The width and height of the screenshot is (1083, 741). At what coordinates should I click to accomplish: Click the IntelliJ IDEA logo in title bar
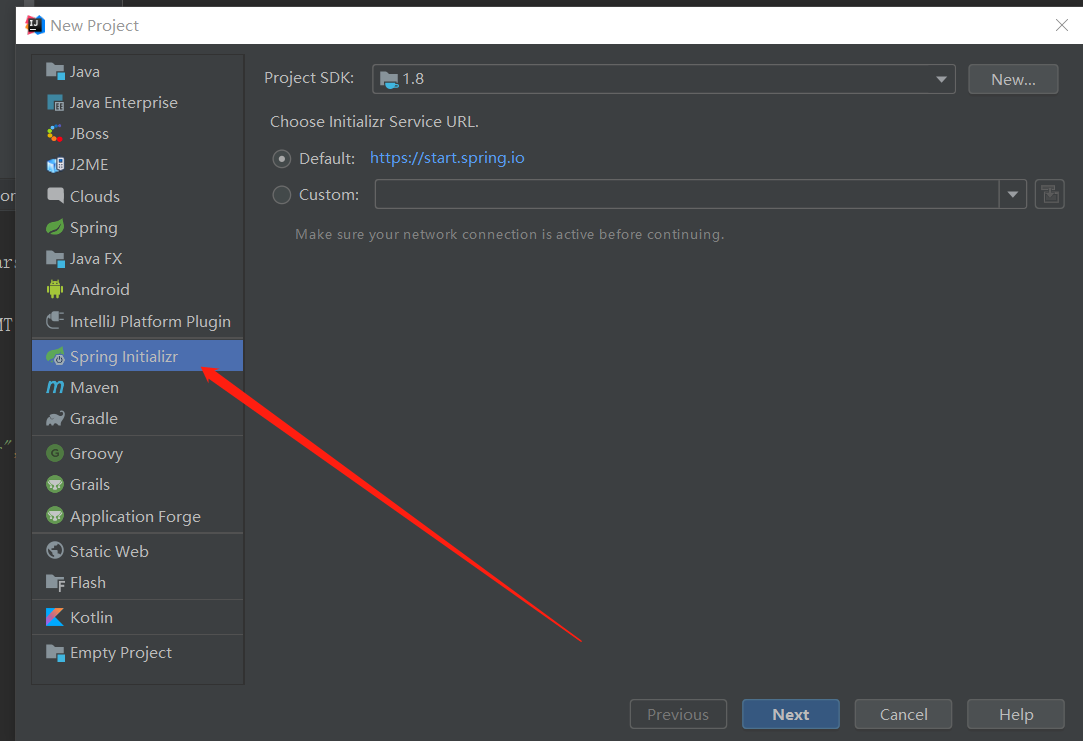pos(35,26)
